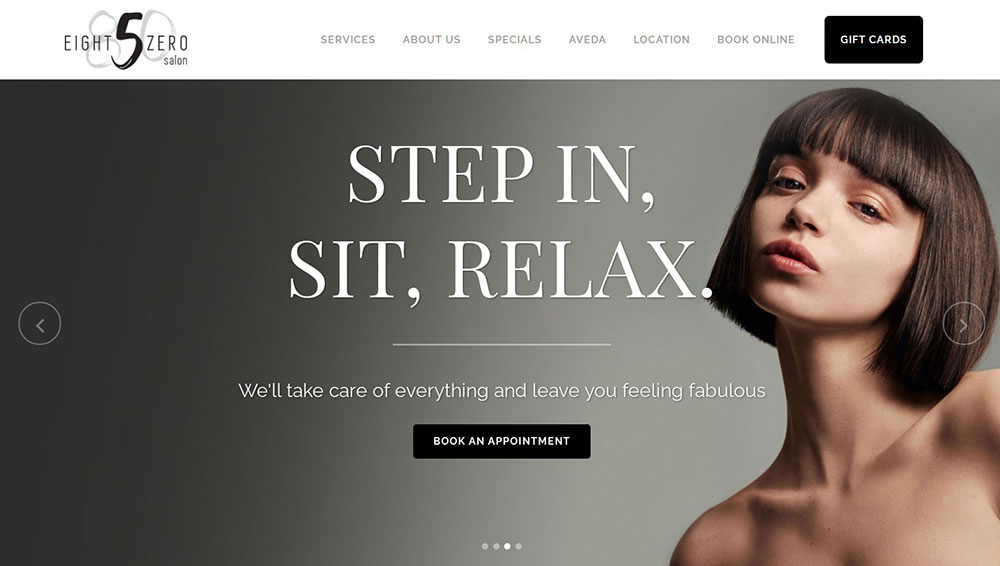Click the Gift Cards button
This screenshot has width=1000, height=566.
click(873, 40)
